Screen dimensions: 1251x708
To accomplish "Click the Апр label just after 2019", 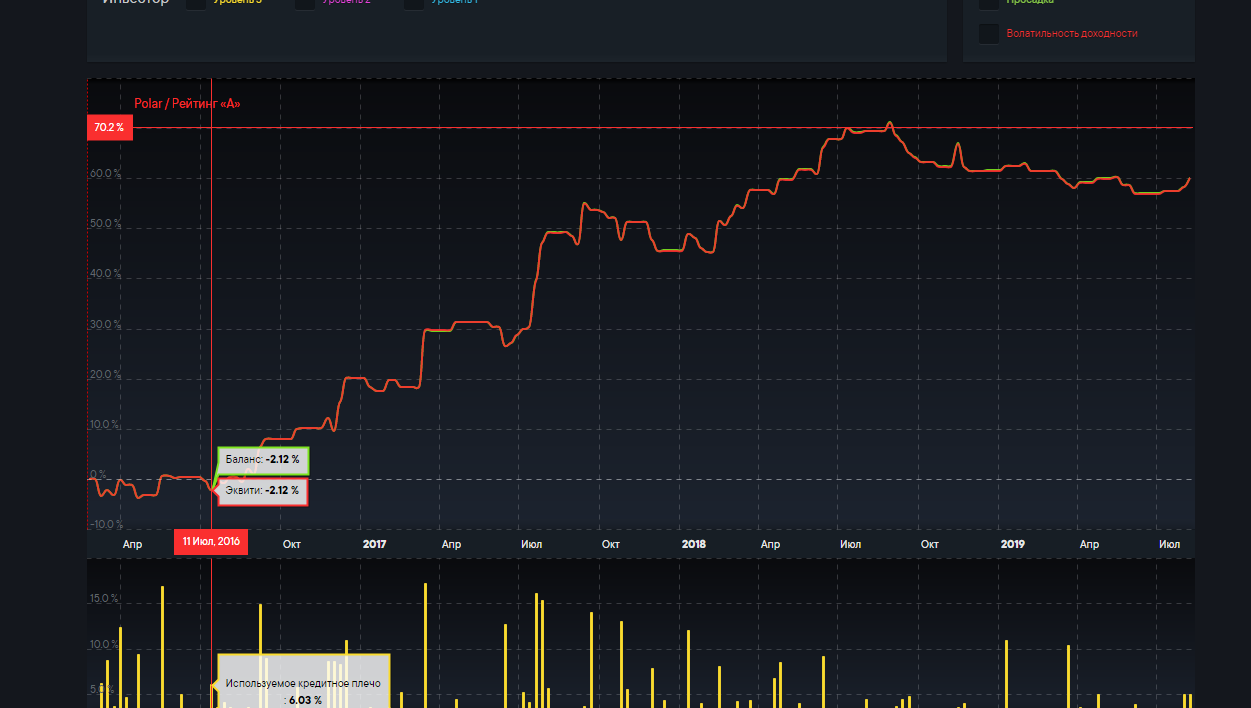I will click(1089, 544).
